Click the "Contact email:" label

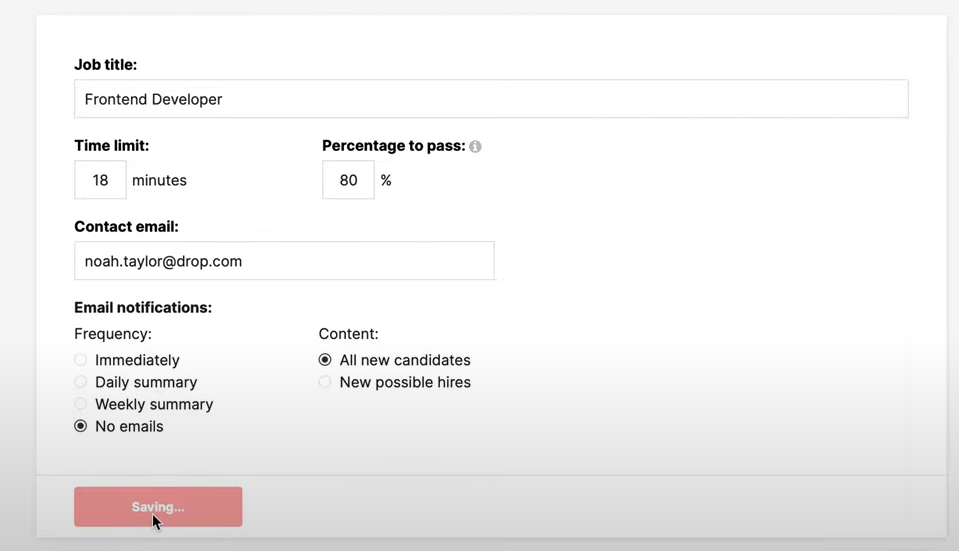click(x=126, y=227)
